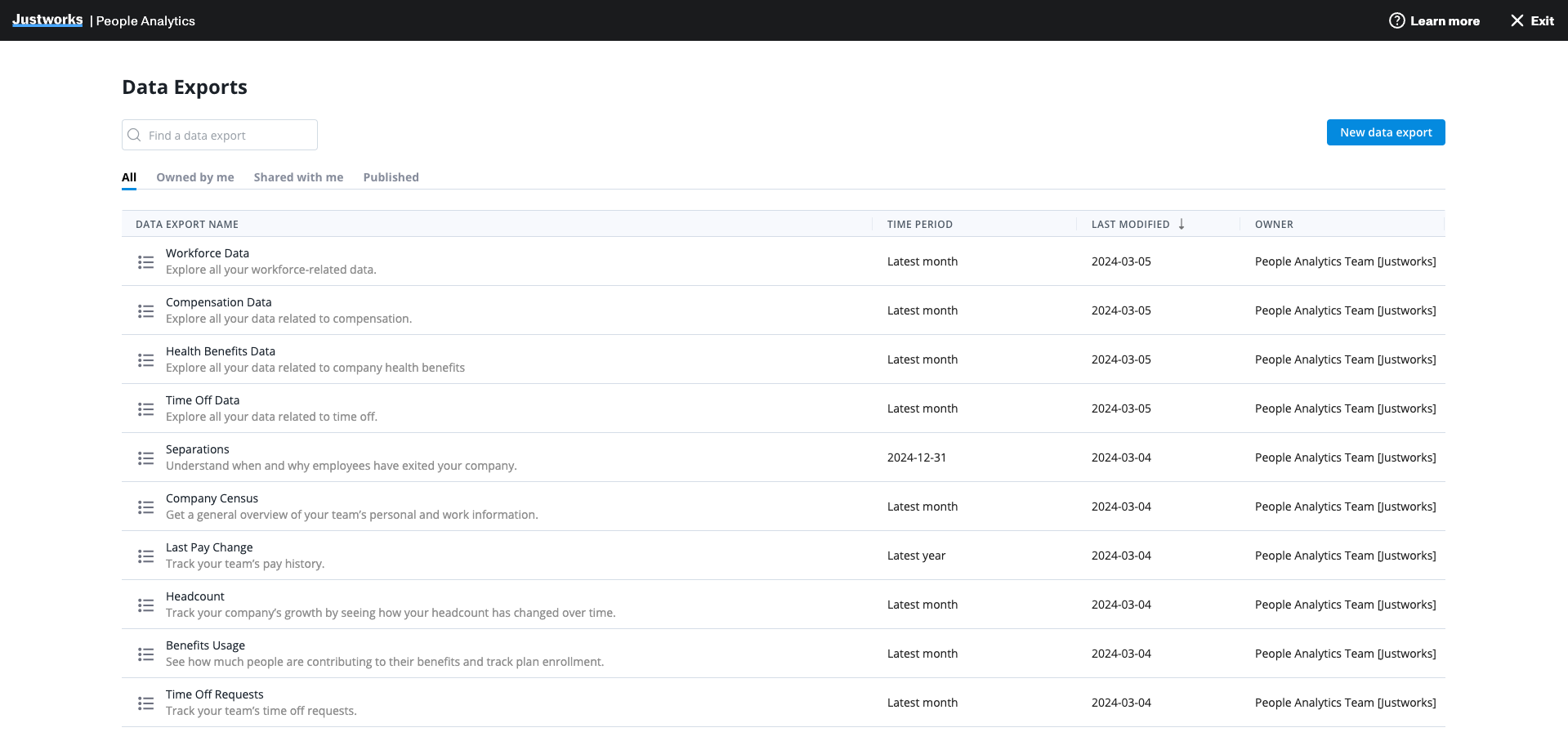This screenshot has width=1568, height=750.
Task: Toggle sort arrow on Last Modified column
Action: pyautogui.click(x=1182, y=224)
